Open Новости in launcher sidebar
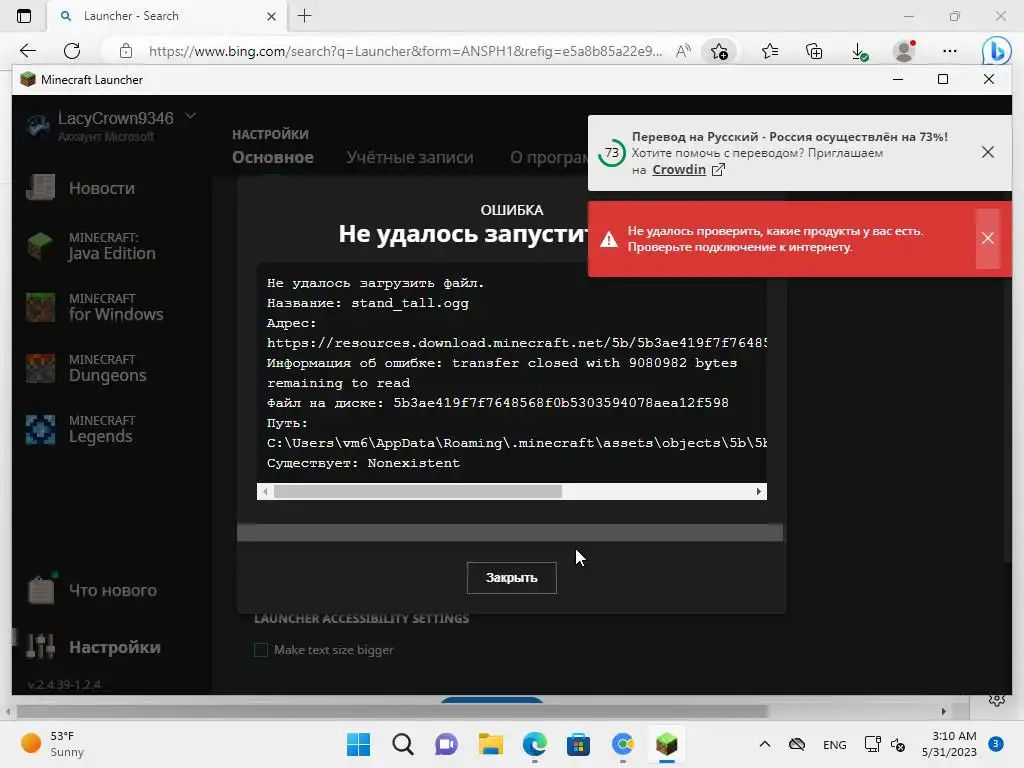 [82, 188]
